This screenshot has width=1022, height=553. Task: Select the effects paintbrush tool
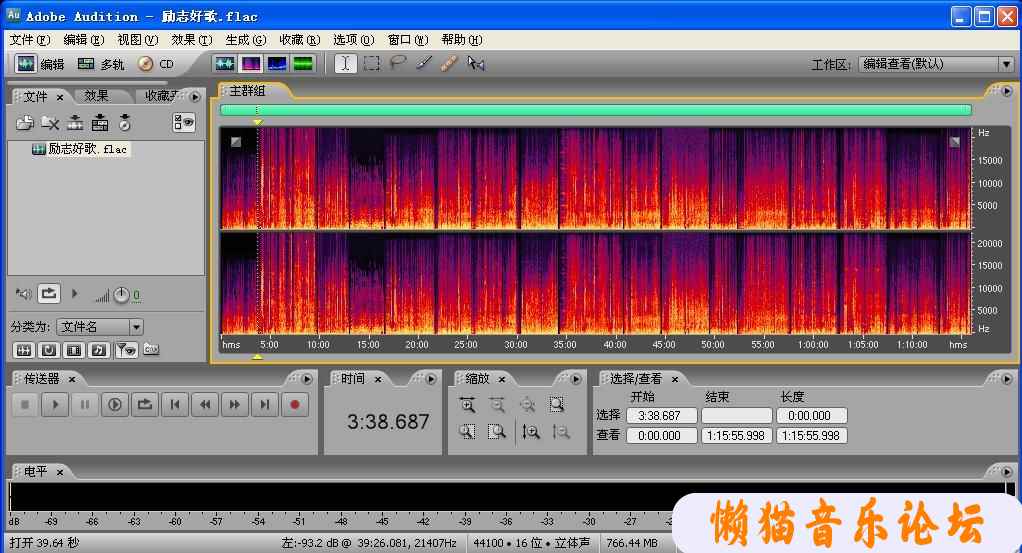click(x=424, y=63)
